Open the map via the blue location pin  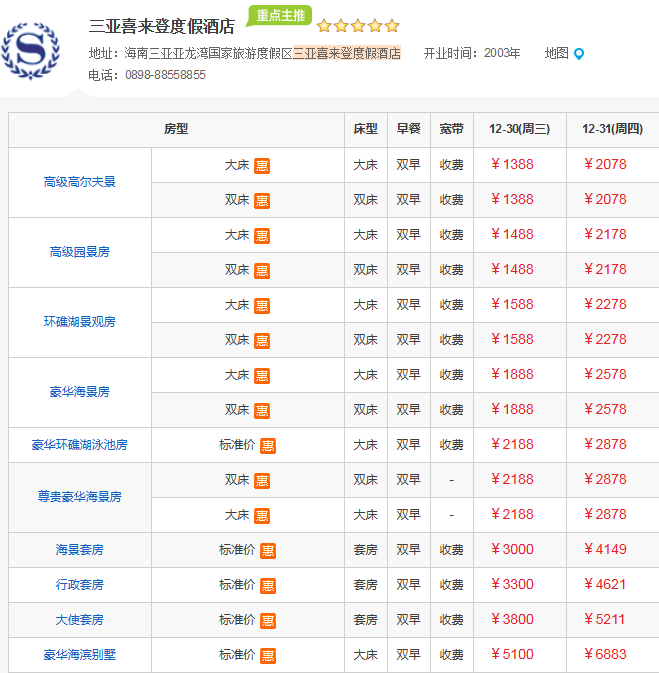pyautogui.click(x=579, y=54)
